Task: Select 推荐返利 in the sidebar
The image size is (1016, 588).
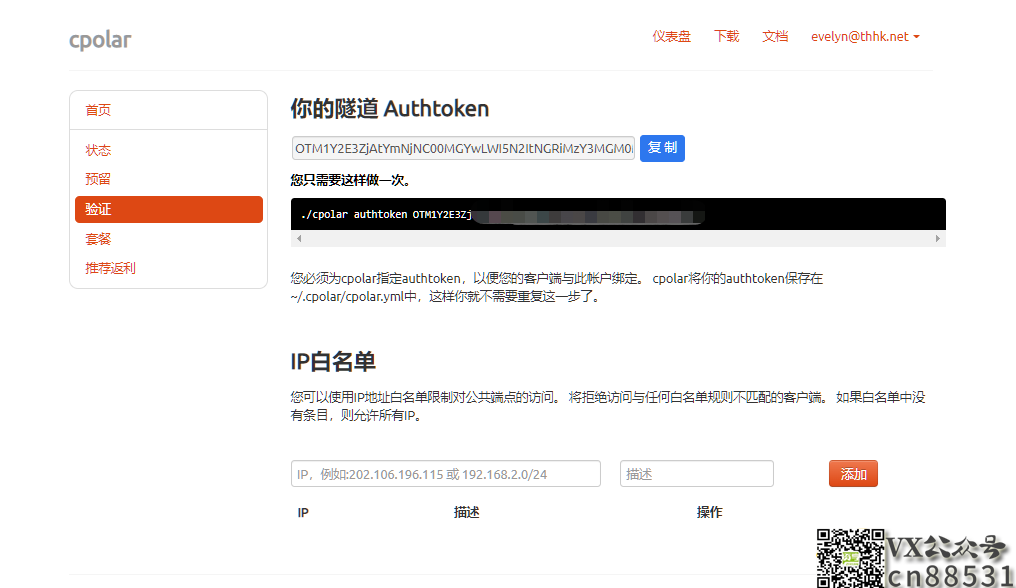Action: click(110, 268)
